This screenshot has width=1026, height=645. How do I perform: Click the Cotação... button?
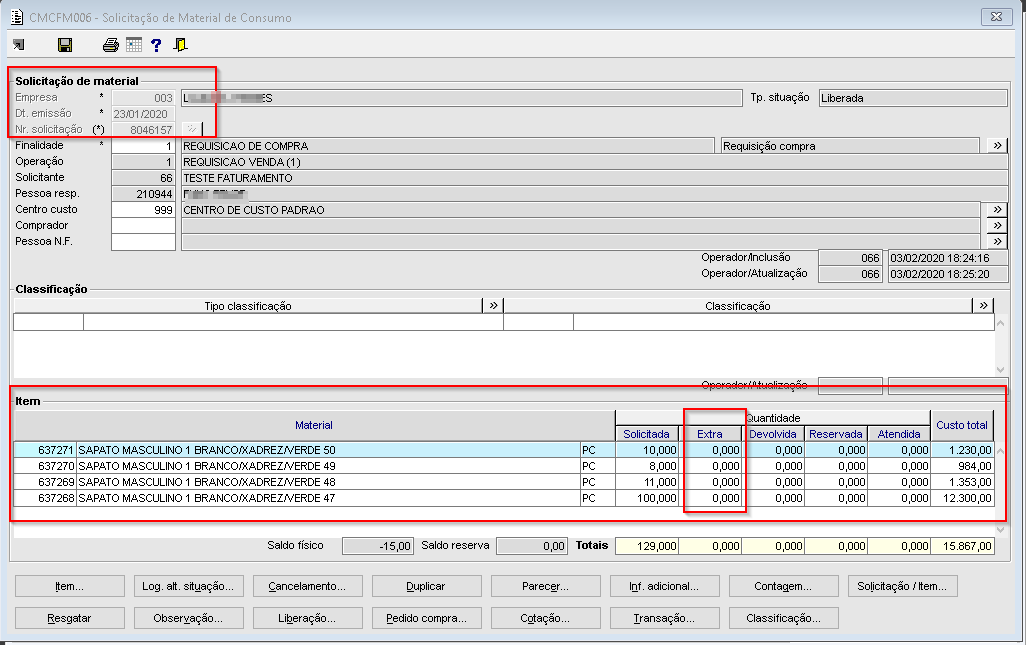tap(546, 618)
